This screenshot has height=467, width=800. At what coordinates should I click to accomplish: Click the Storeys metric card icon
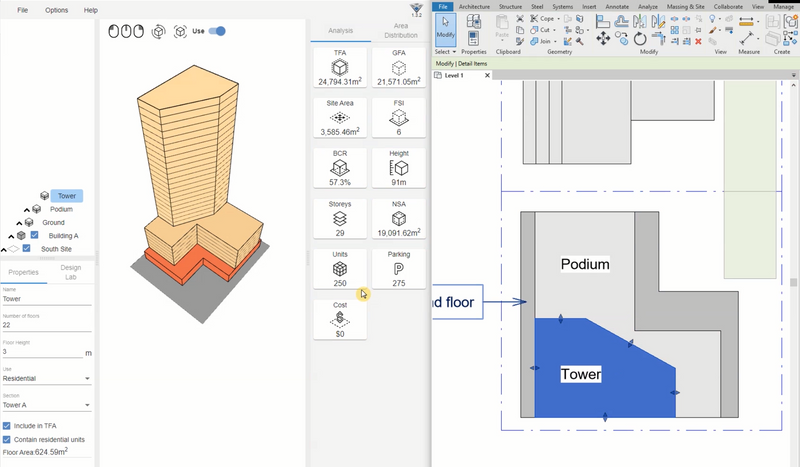(x=340, y=219)
